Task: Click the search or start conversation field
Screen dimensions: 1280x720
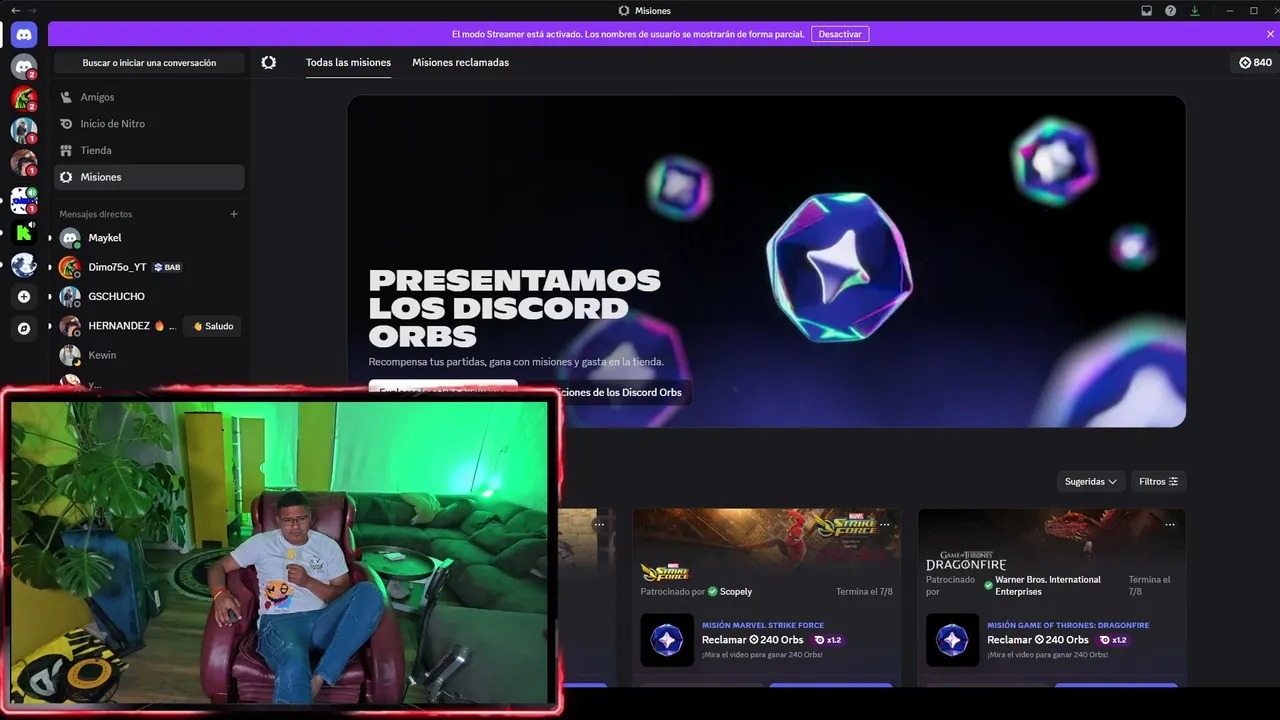Action: [149, 63]
